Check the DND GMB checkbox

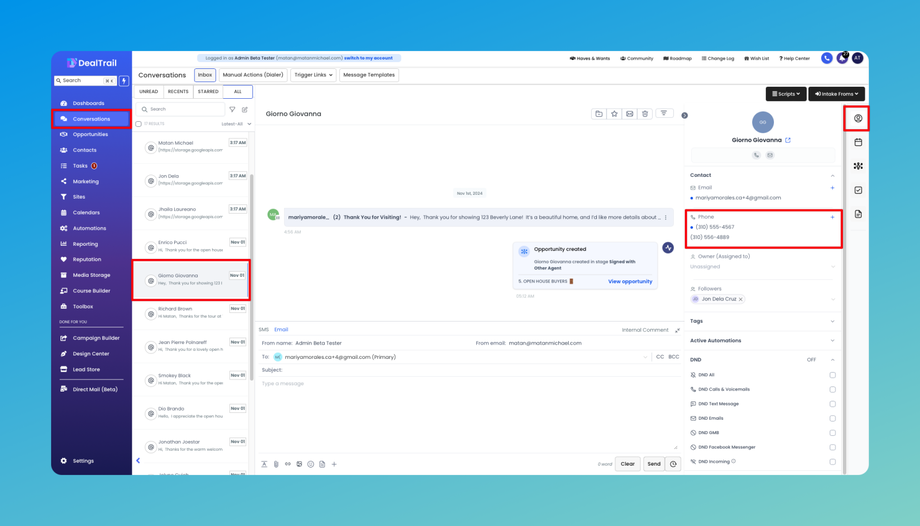pos(833,433)
